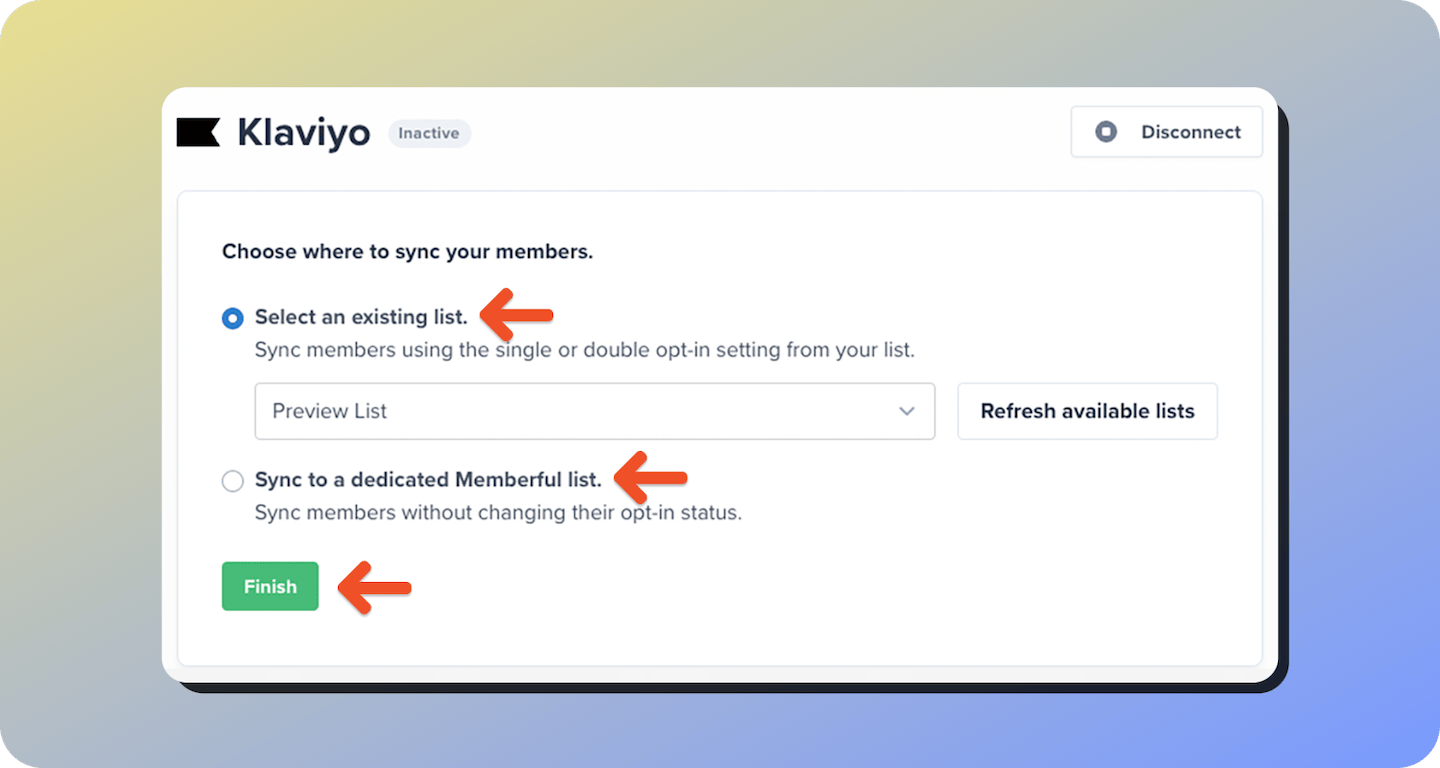Click 'Sync members using the single or double opt-in' text
Viewport: 1440px width, 768px height.
585,351
